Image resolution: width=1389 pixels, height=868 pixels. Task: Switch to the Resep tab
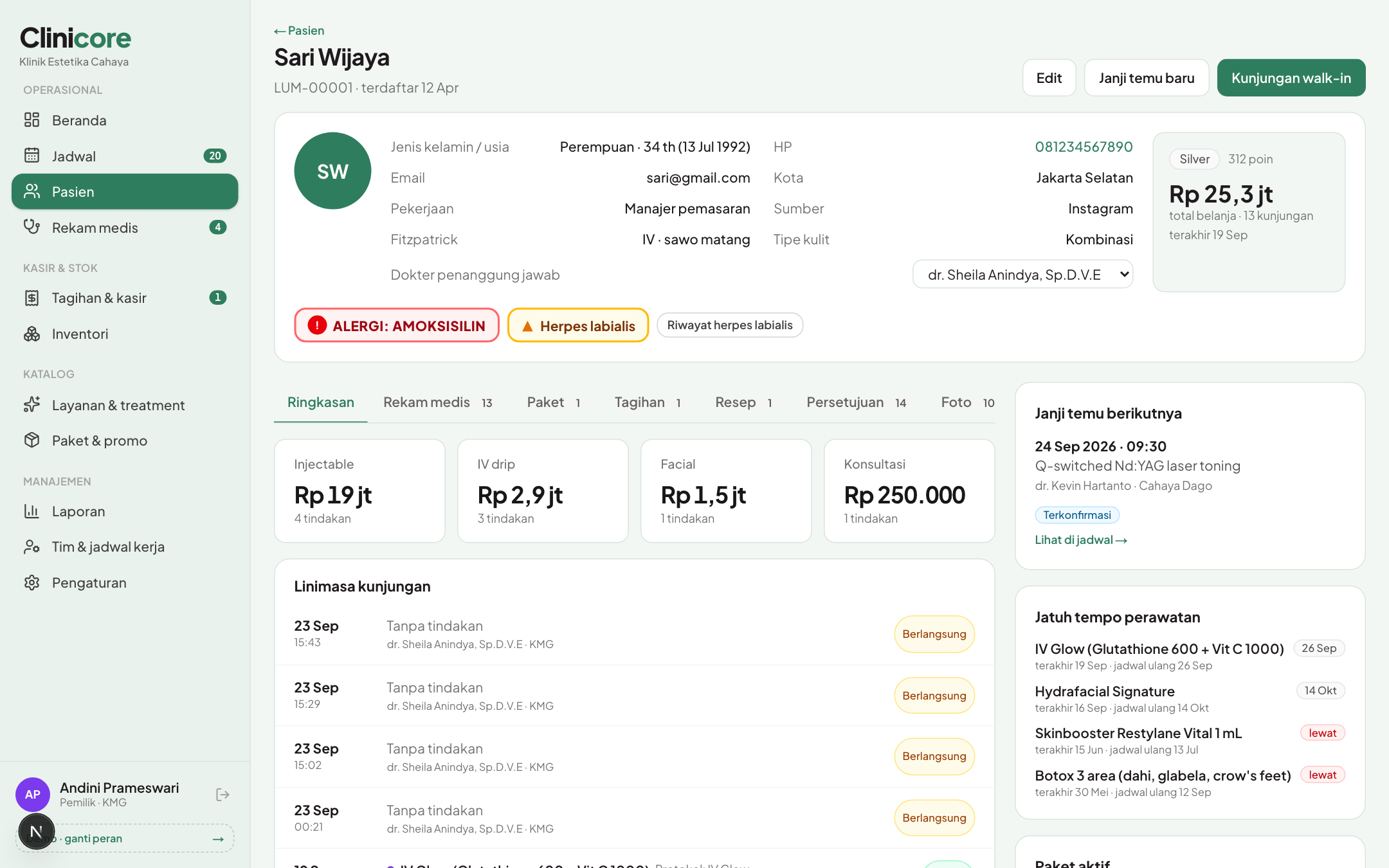743,402
